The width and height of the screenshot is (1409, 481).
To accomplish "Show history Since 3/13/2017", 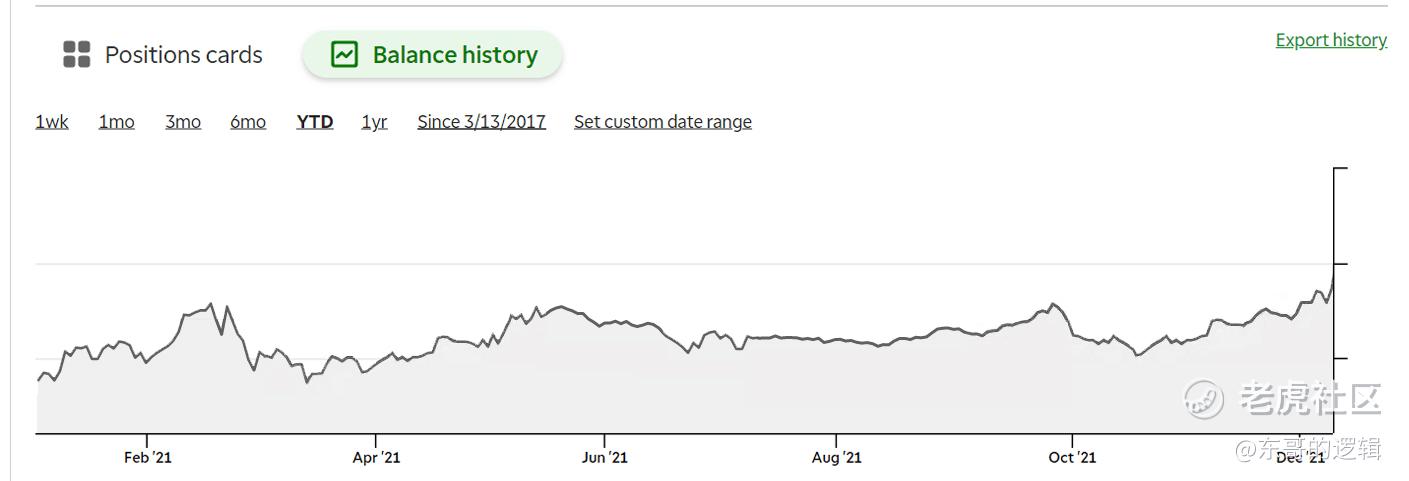I will [x=482, y=122].
